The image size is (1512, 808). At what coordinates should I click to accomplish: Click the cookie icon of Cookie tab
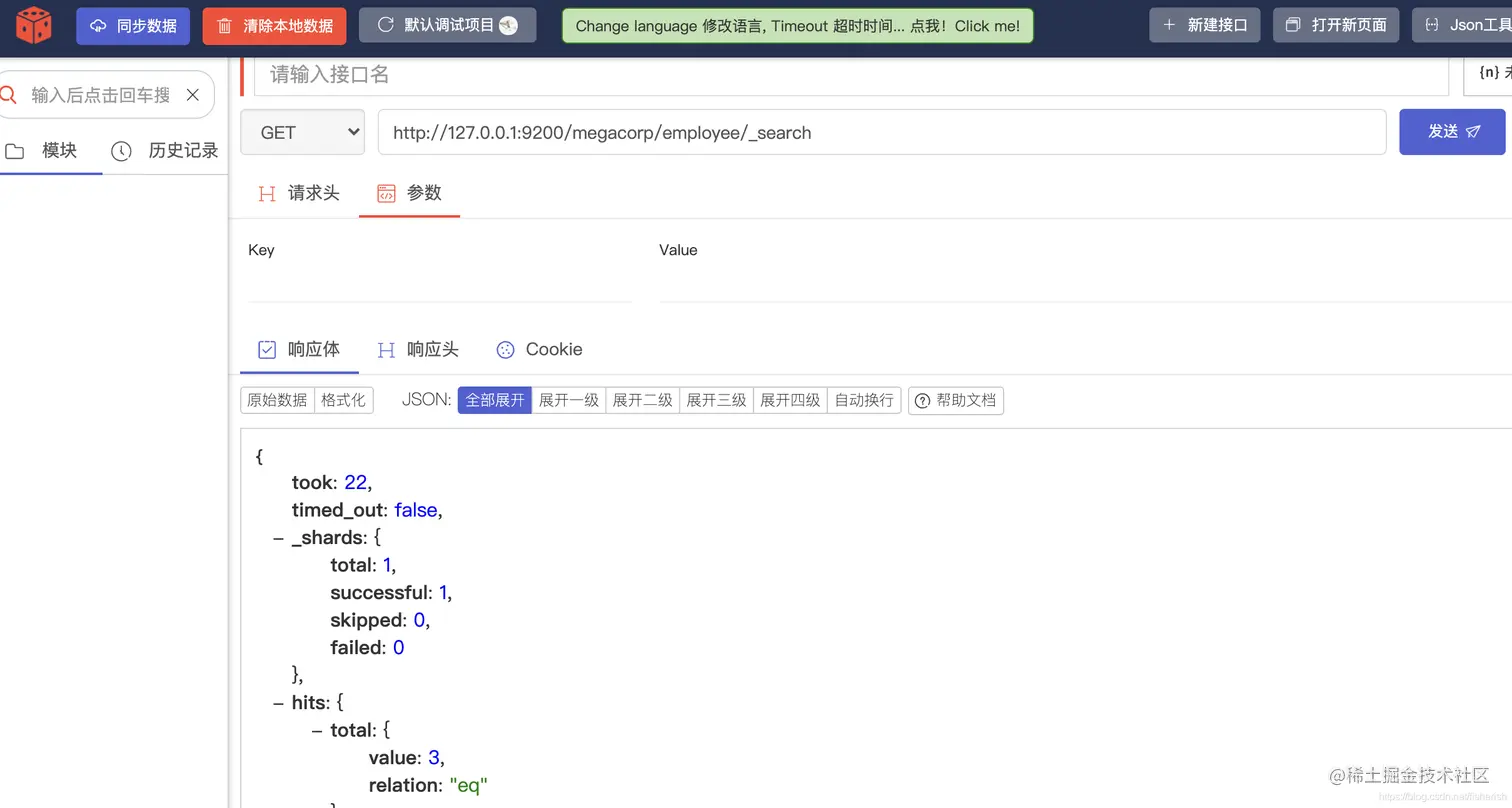tap(505, 350)
